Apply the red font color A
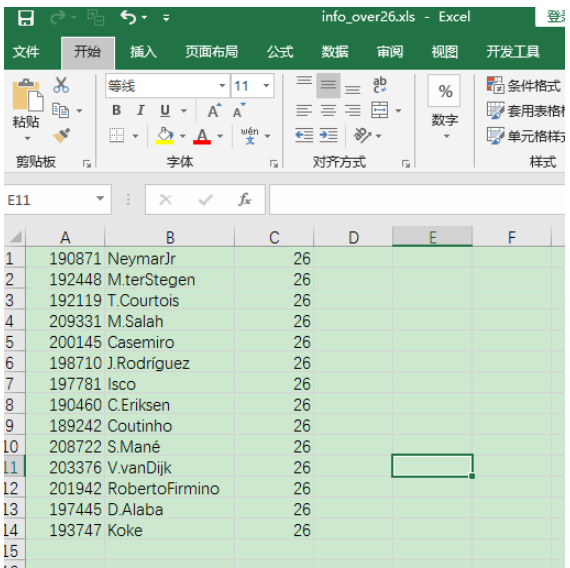 202,136
